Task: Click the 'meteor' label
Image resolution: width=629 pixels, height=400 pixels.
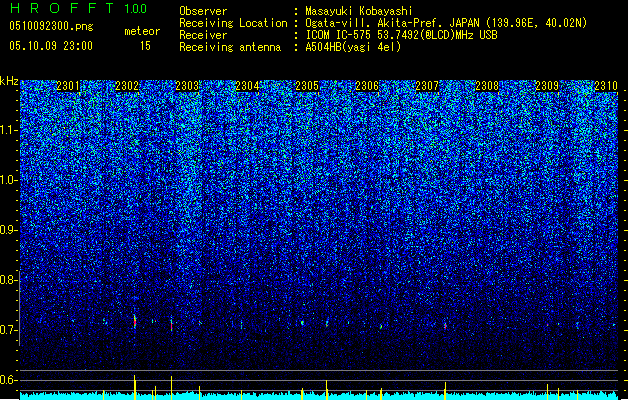Action: coord(142,31)
